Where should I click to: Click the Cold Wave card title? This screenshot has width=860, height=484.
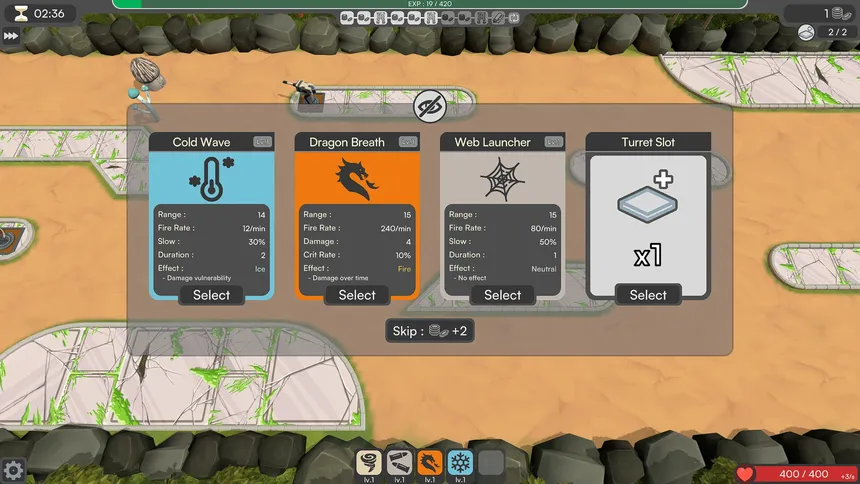201,142
